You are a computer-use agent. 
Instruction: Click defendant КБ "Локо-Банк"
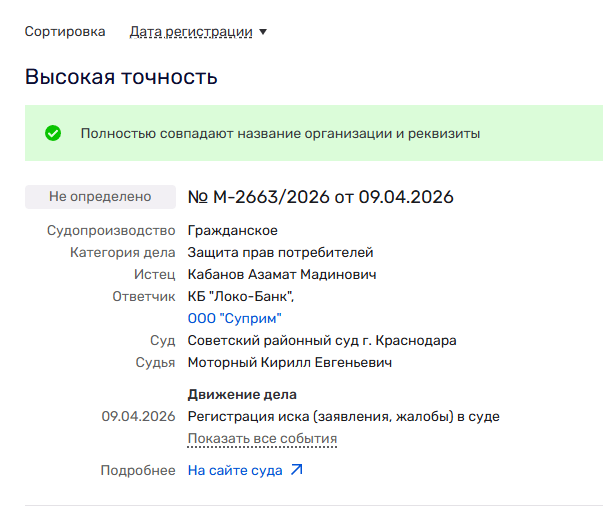[241, 296]
